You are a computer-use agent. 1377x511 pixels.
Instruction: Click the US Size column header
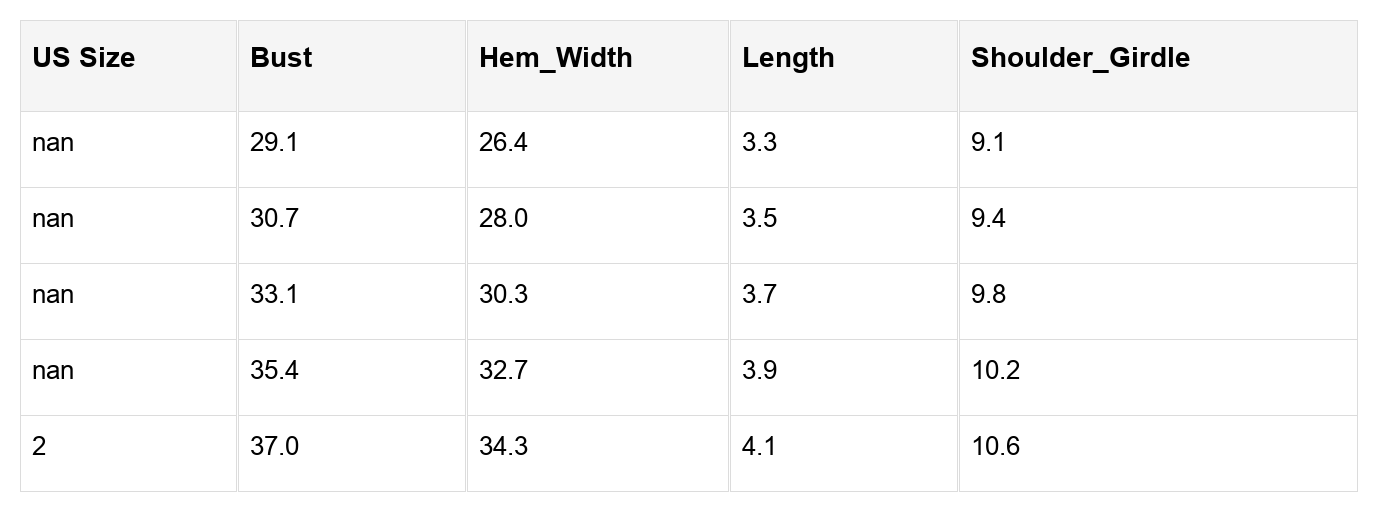point(84,58)
